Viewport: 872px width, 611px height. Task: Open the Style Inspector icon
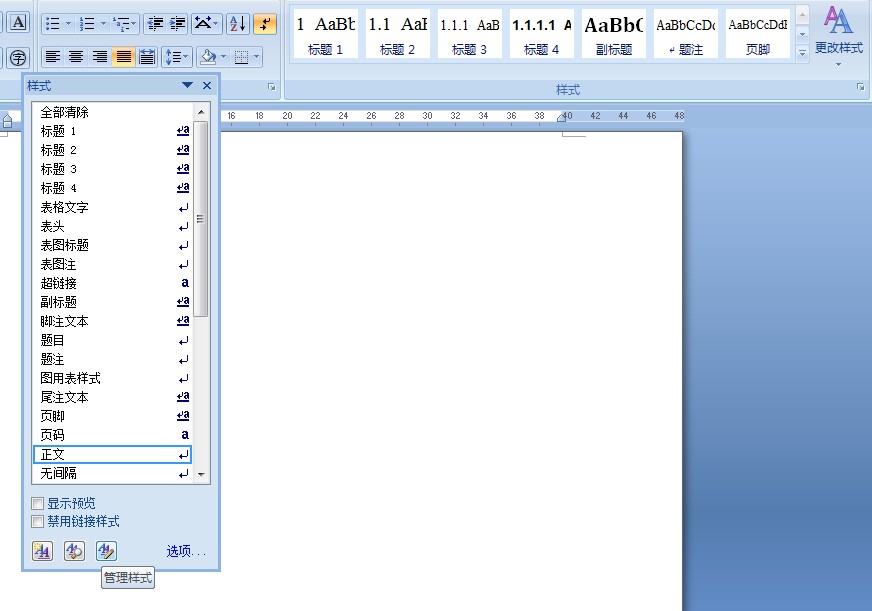pos(74,551)
